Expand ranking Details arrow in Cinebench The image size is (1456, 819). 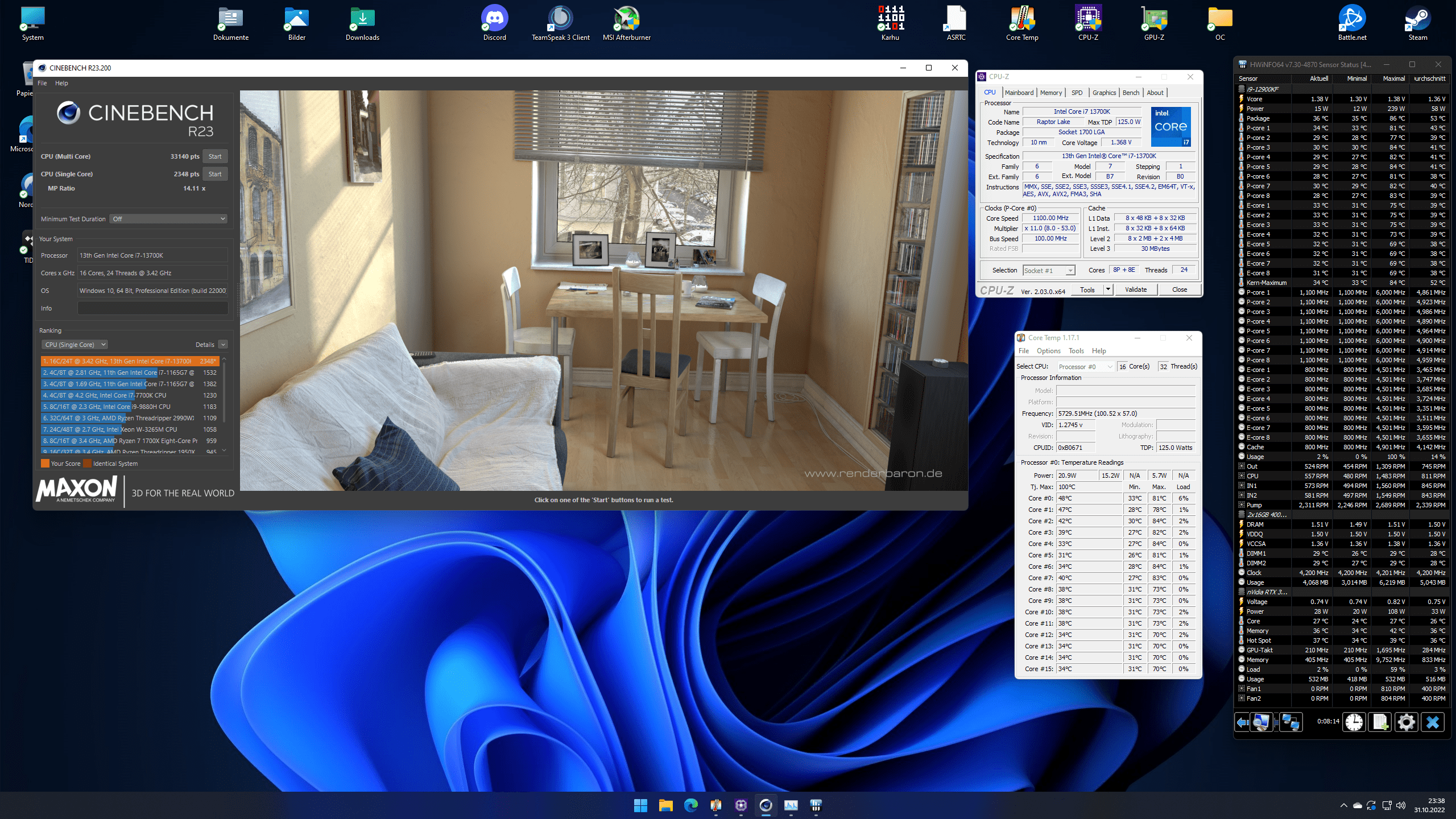point(223,345)
